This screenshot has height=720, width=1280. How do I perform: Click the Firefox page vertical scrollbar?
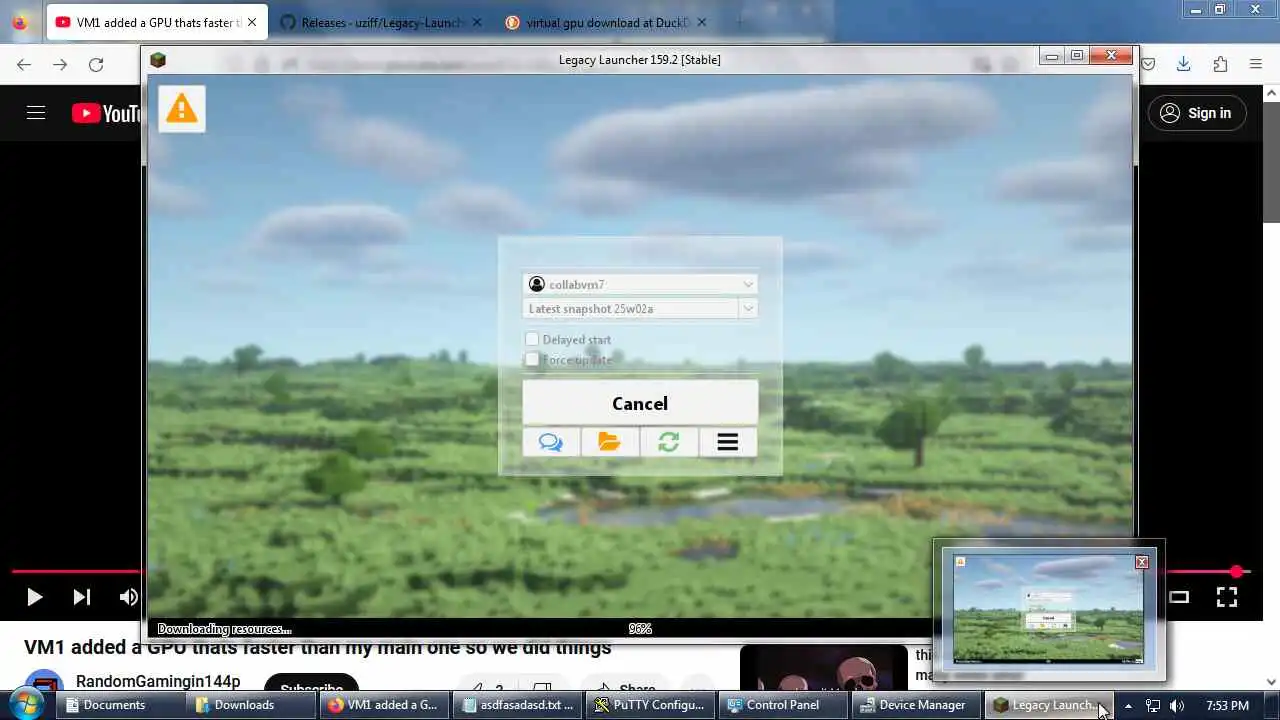(x=1271, y=161)
